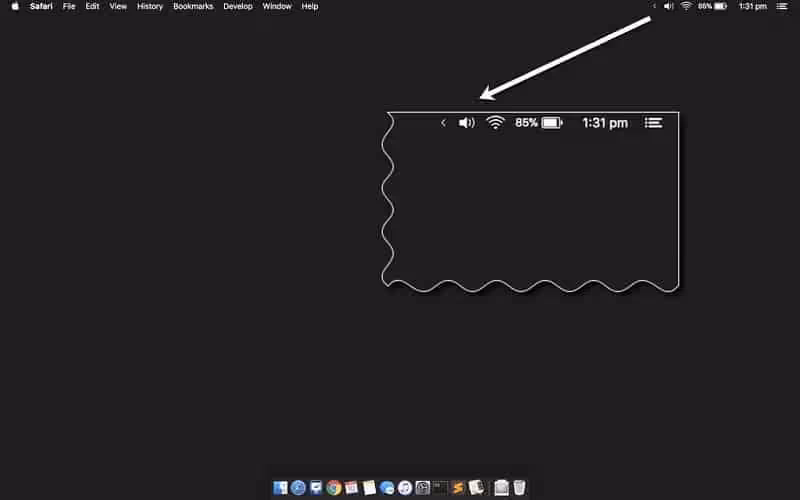Open the Help menu
This screenshot has height=500, width=800.
coord(310,6)
